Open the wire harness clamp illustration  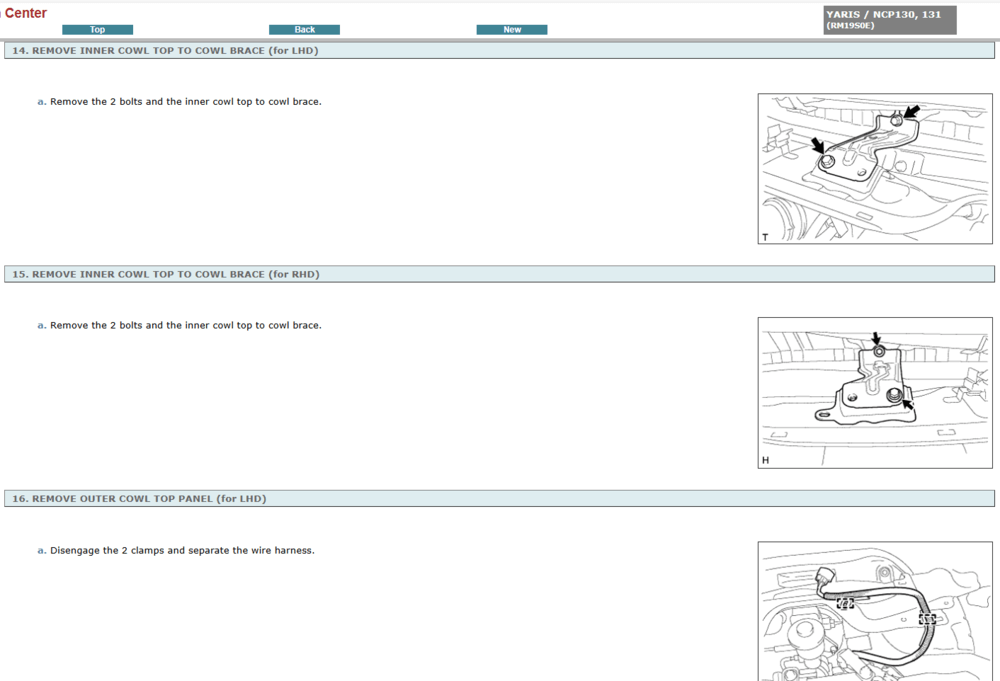pos(875,611)
